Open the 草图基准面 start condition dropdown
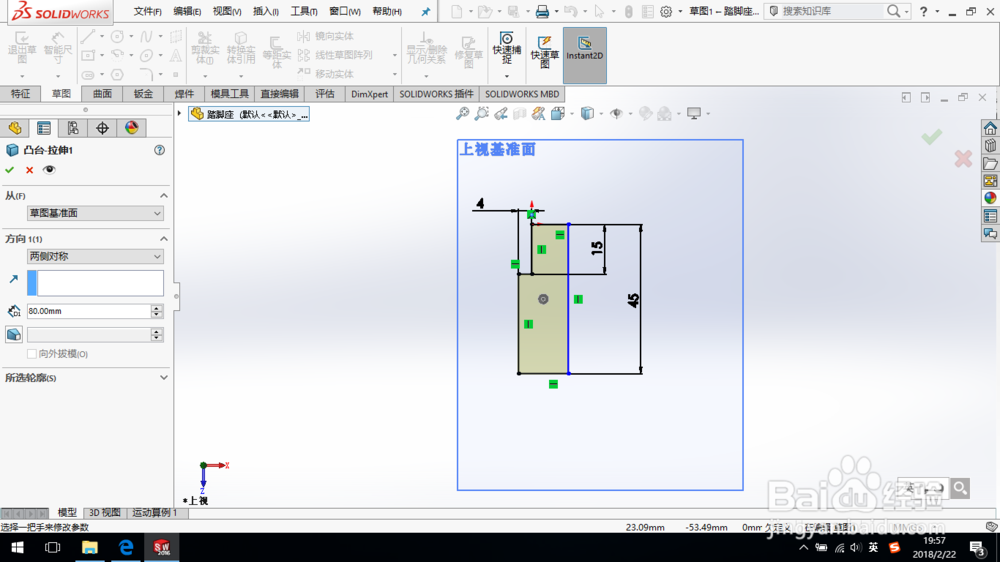This screenshot has width=1000, height=562. 95,213
